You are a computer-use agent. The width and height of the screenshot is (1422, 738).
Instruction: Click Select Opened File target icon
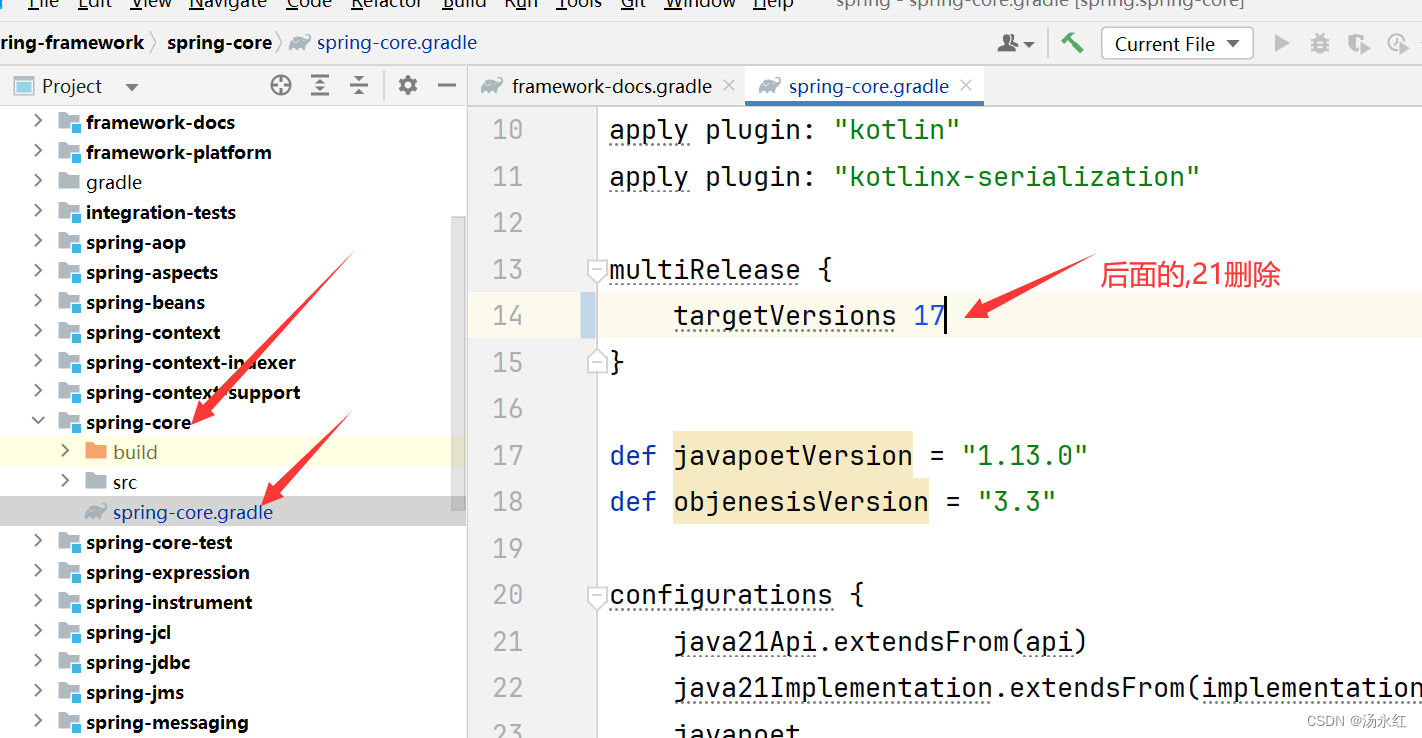click(281, 86)
